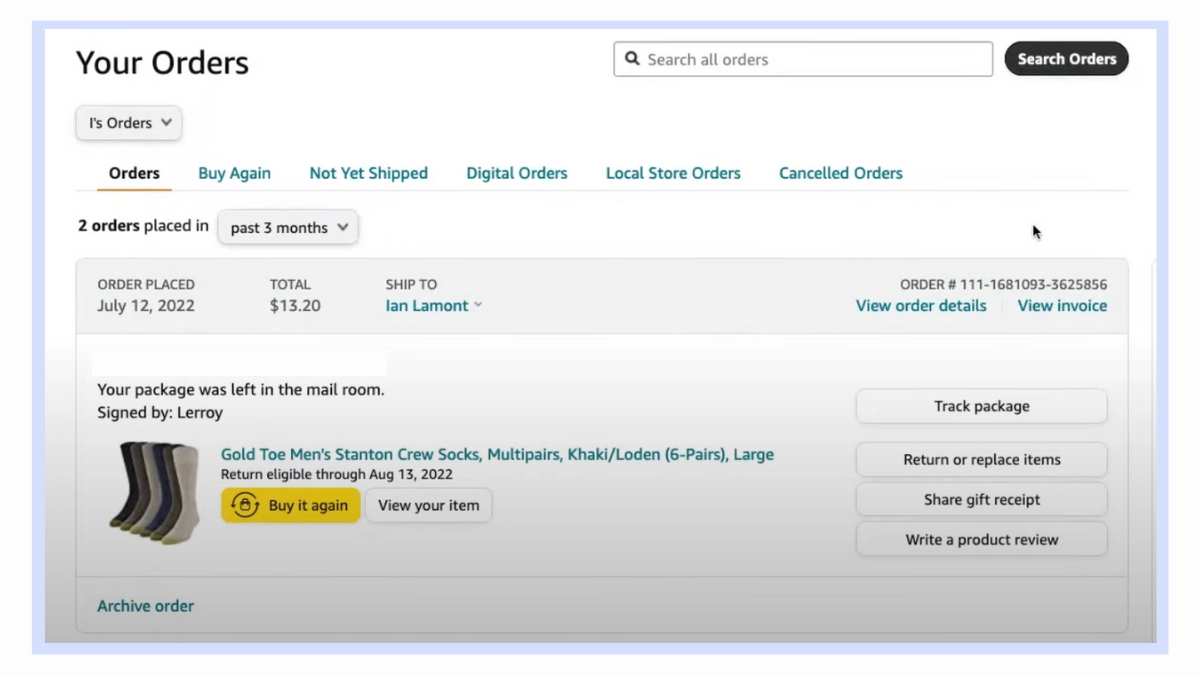This screenshot has height=675, width=1200.
Task: Click the Archive order link
Action: tap(145, 606)
